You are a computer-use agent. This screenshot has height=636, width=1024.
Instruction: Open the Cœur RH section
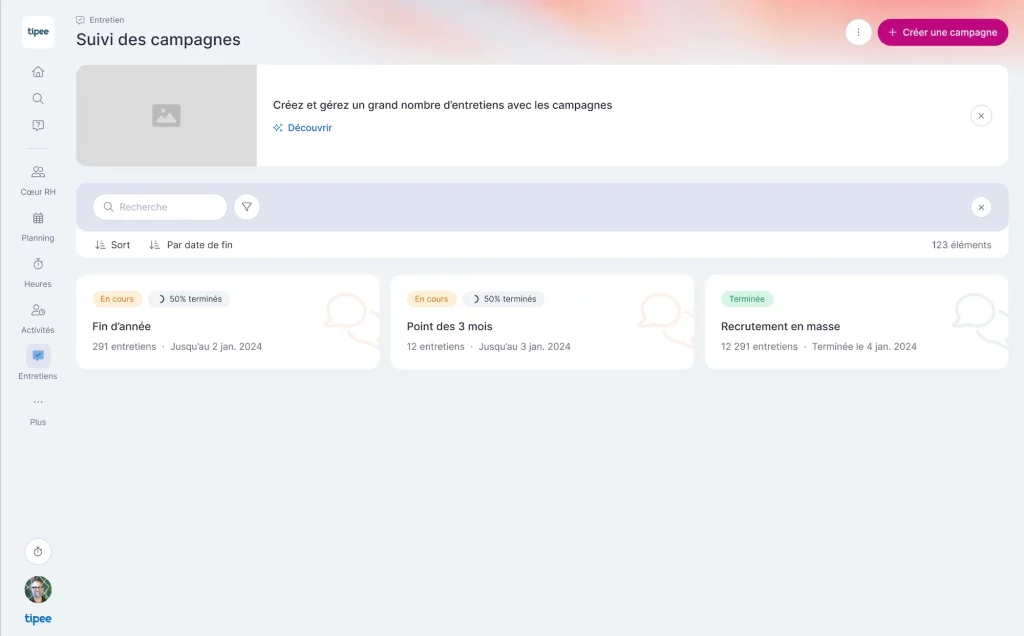(38, 179)
